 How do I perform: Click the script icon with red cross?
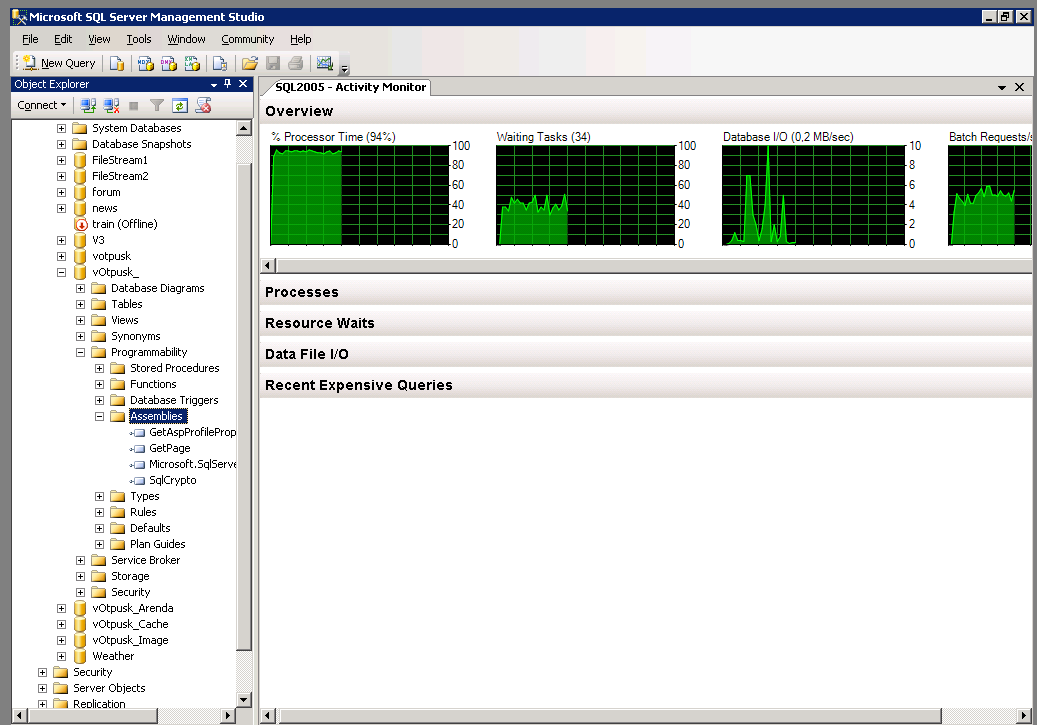tap(204, 105)
